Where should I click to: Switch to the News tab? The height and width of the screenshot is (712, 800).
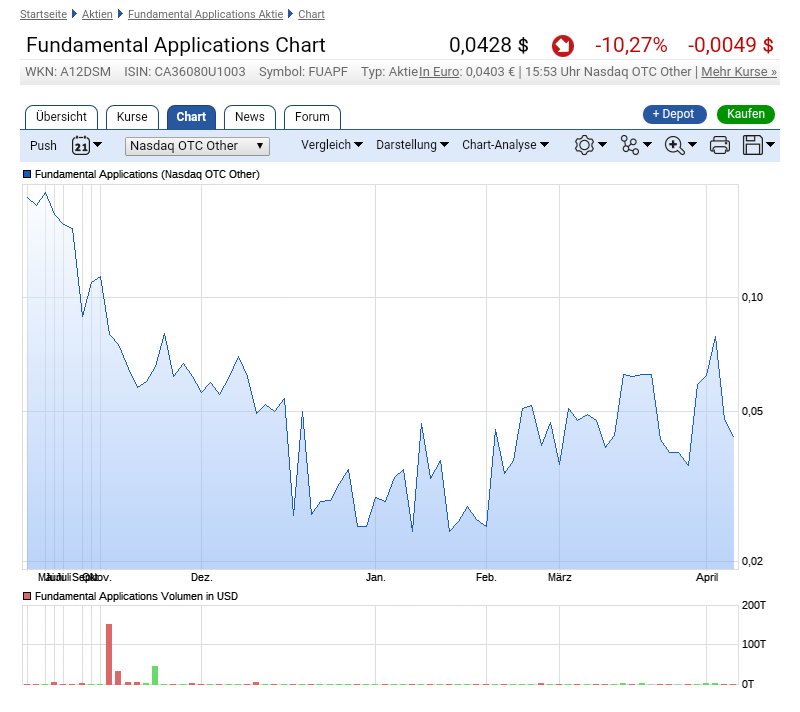point(249,117)
